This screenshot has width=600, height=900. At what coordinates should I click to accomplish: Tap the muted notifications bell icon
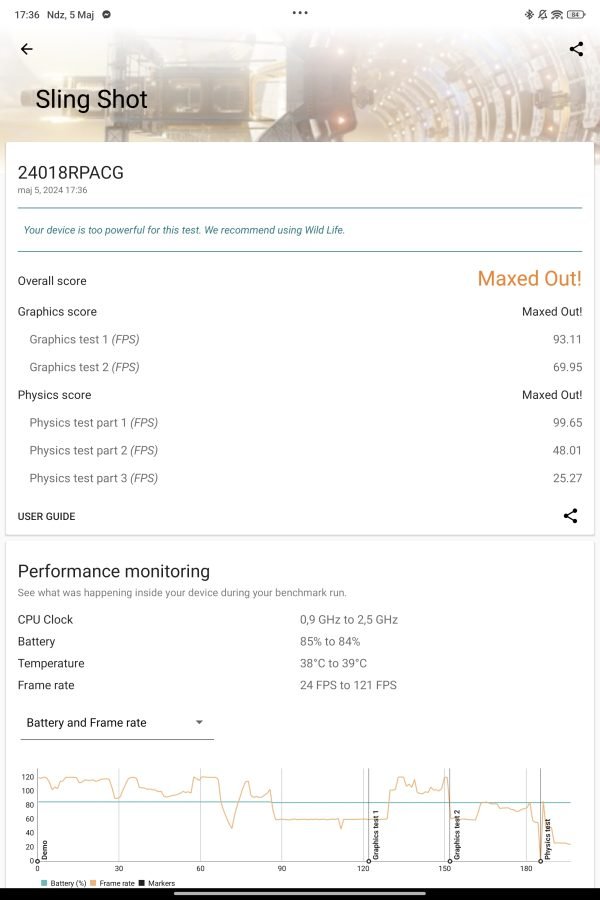[542, 14]
